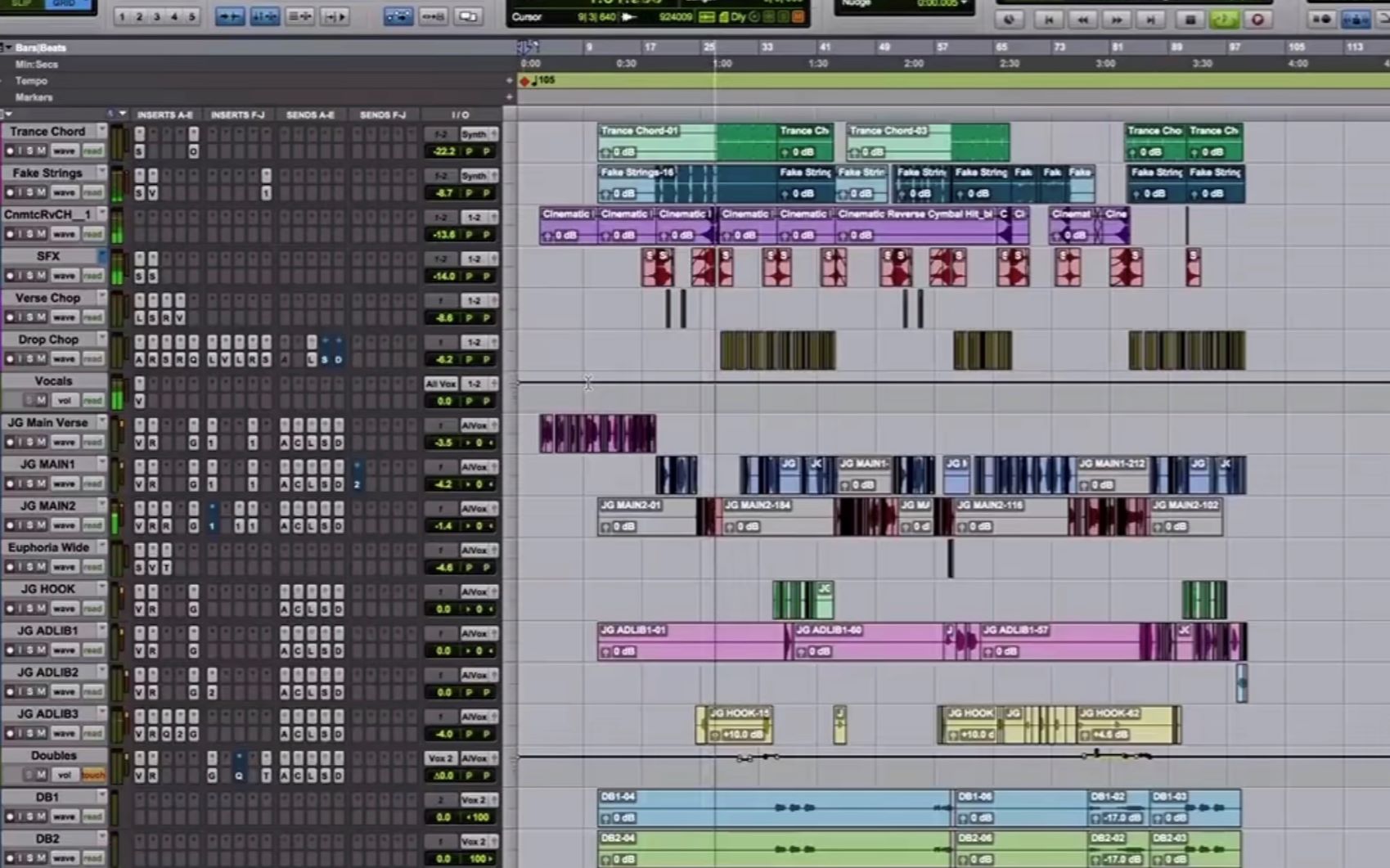Open Vocals track view selector 'vol'

pyautogui.click(x=64, y=400)
